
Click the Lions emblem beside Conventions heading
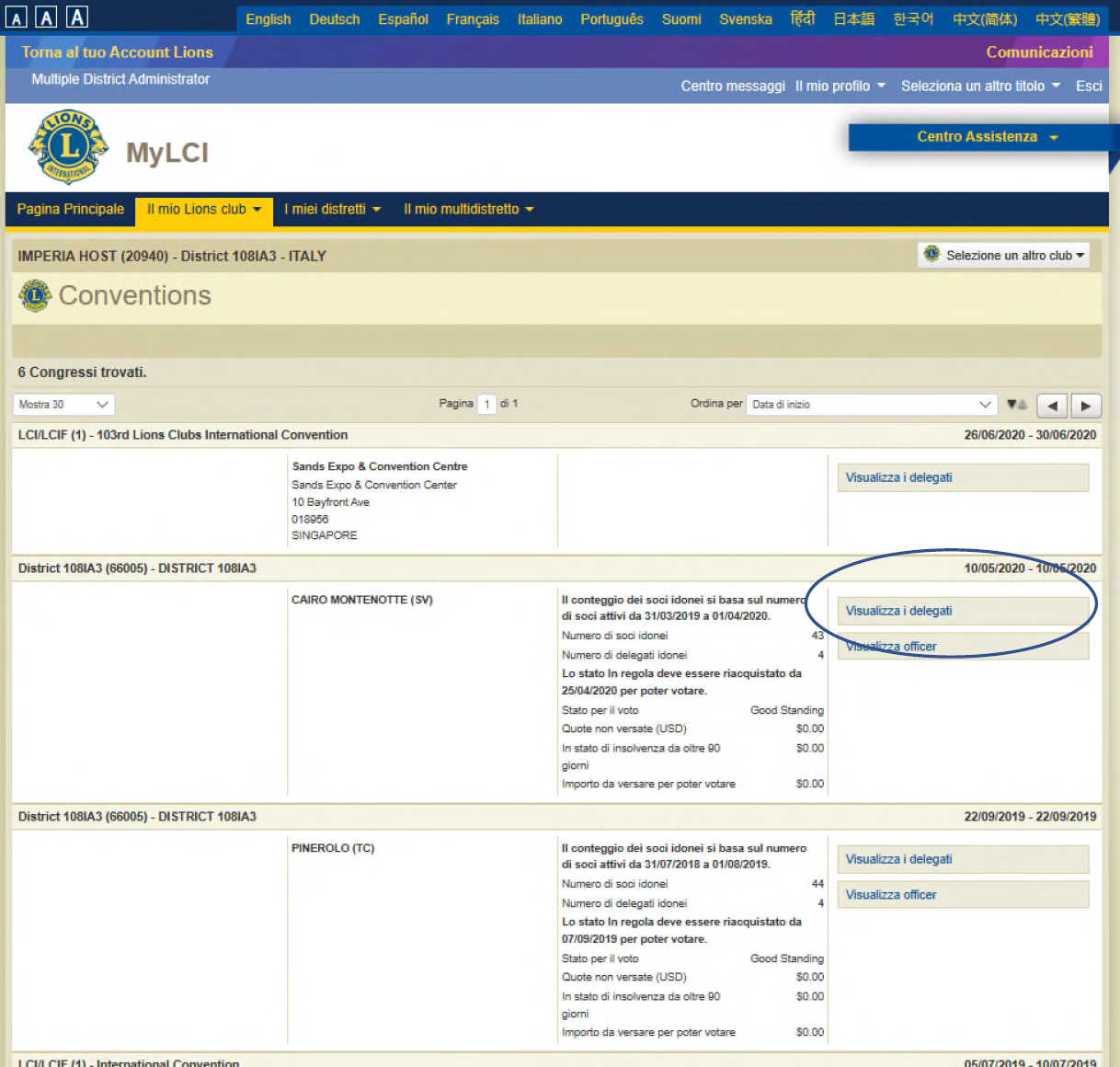point(35,295)
